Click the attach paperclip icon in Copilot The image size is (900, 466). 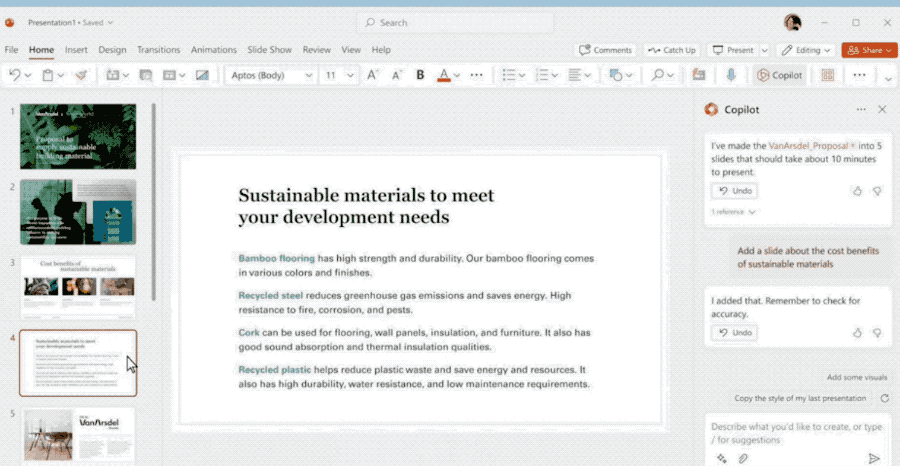743,458
